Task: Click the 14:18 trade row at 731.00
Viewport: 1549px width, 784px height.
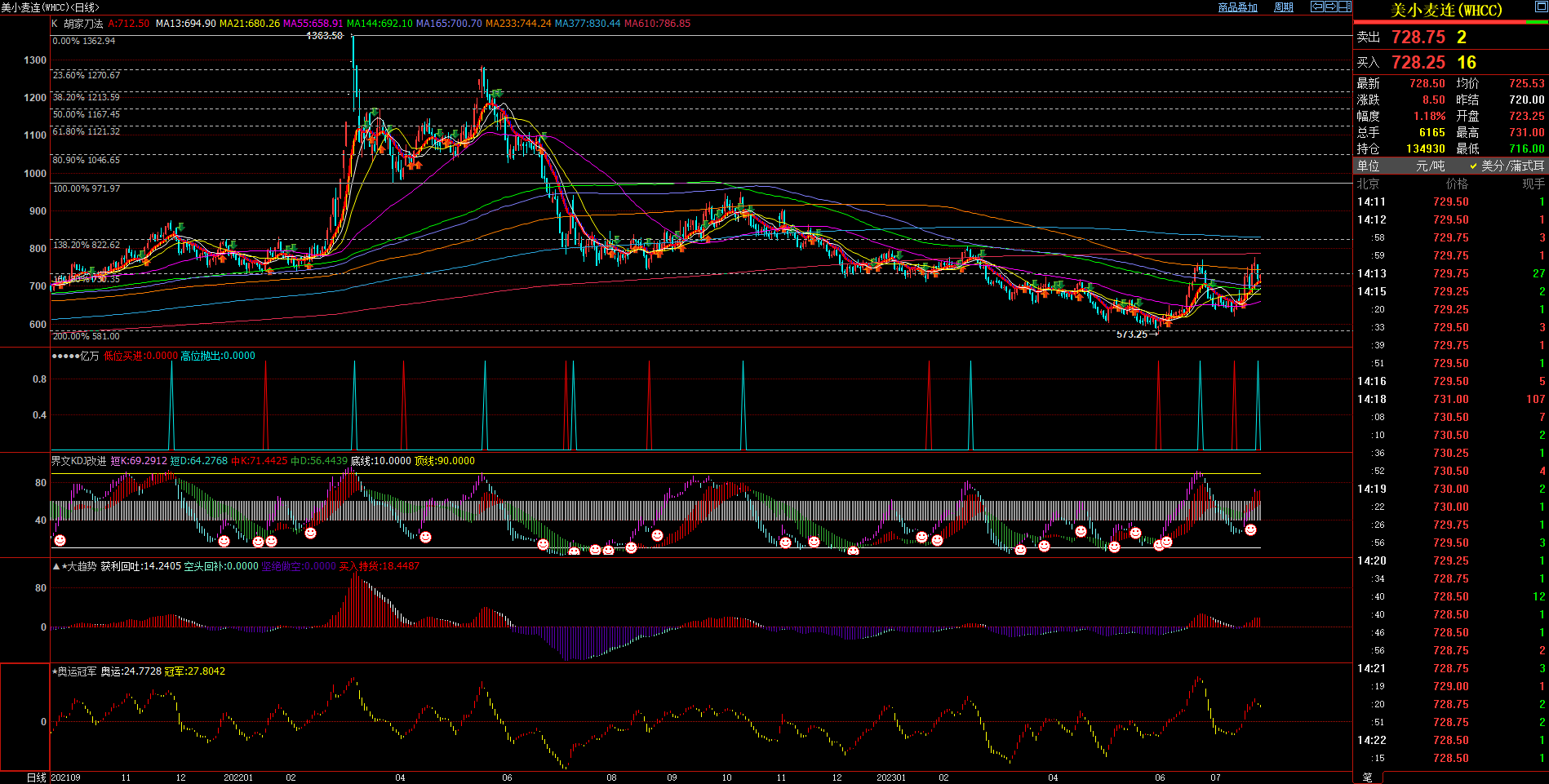Action: 1450,399
